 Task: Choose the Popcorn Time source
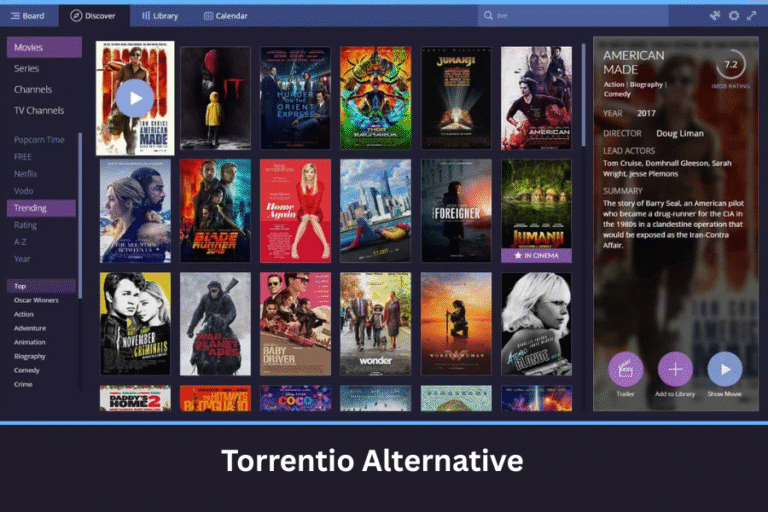click(39, 140)
